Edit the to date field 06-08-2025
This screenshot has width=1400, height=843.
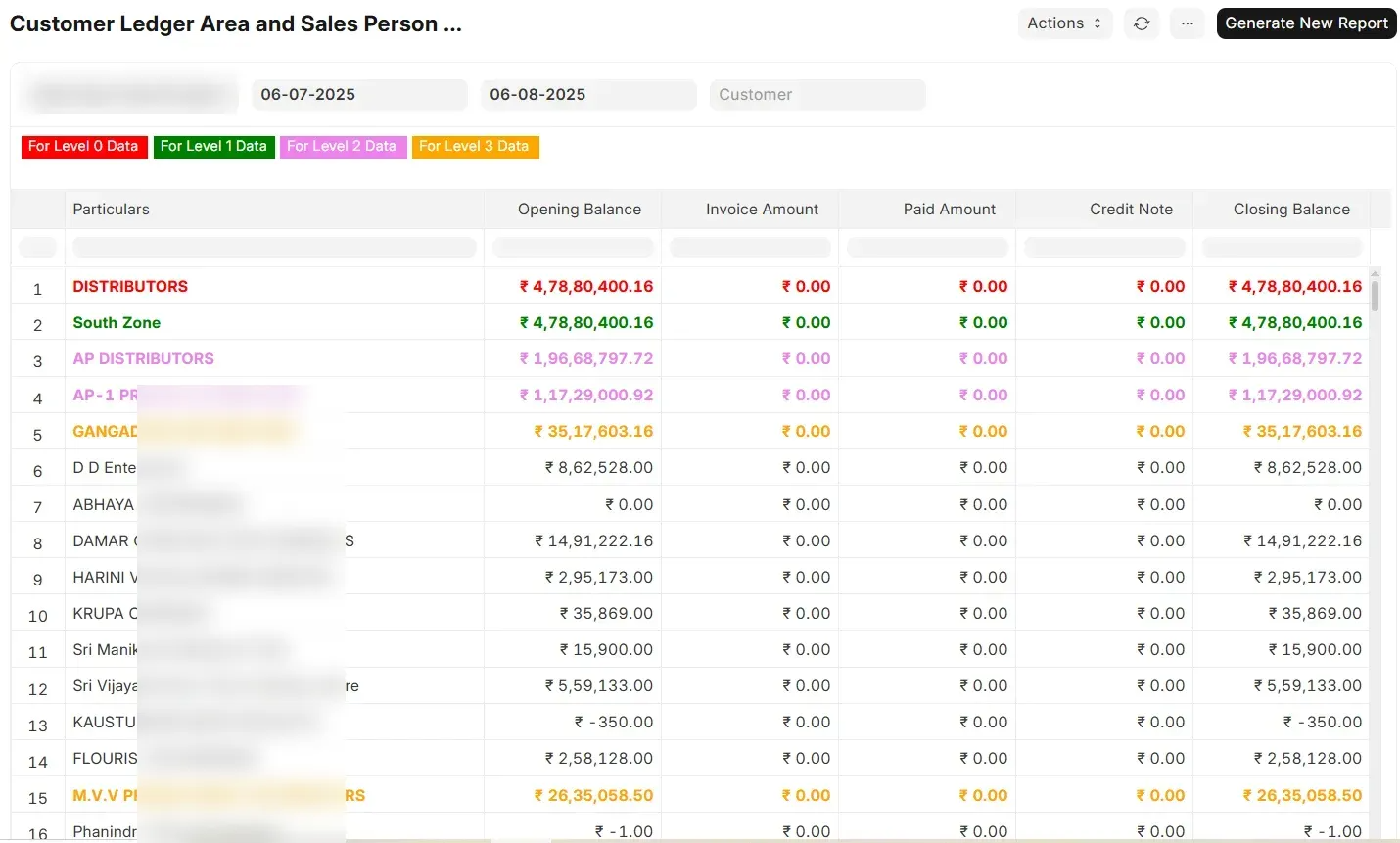pyautogui.click(x=588, y=95)
